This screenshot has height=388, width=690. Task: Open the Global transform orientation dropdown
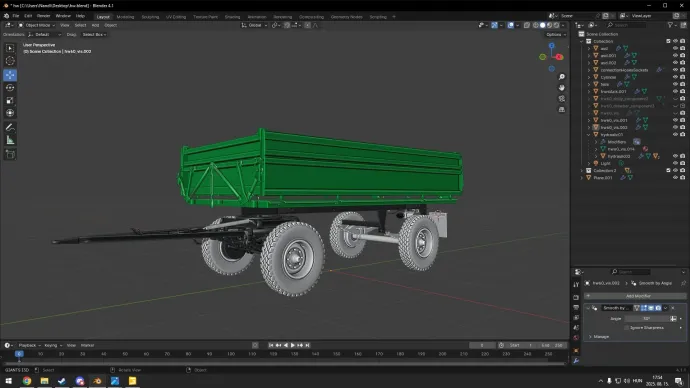tap(254, 26)
